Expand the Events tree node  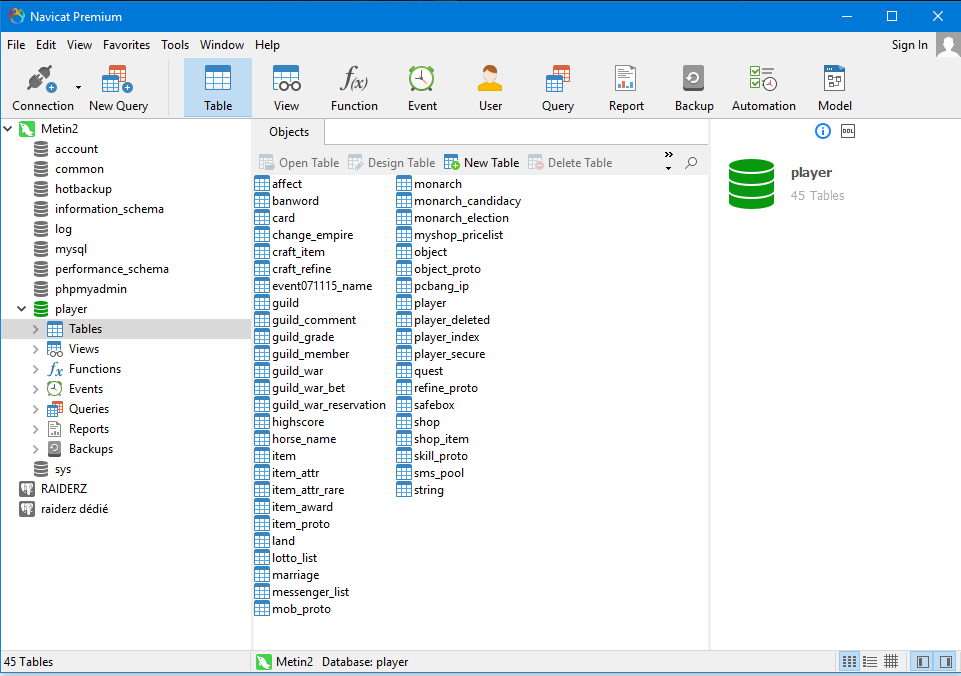[x=36, y=389]
